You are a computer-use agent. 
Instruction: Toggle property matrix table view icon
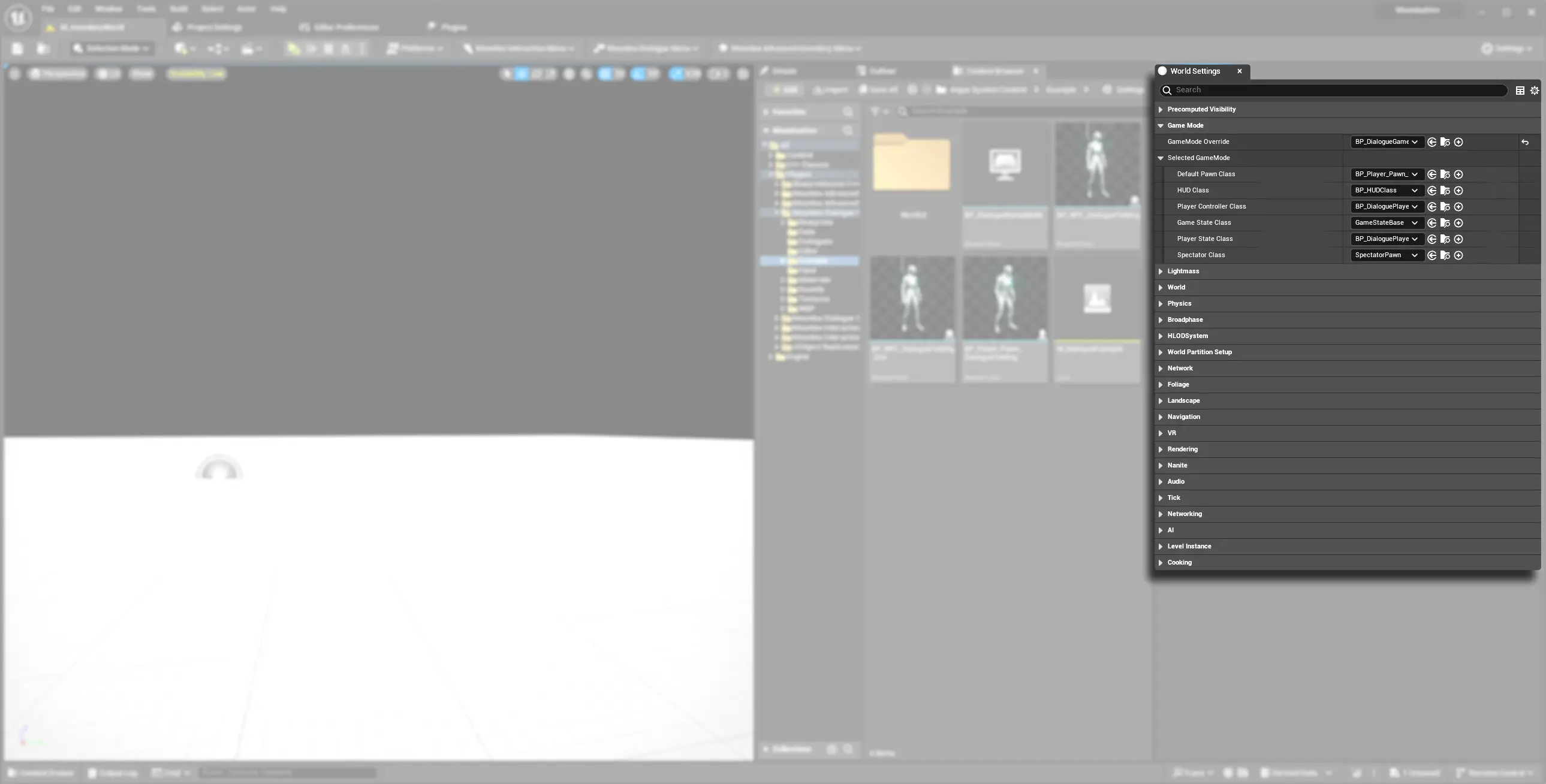coord(1520,91)
